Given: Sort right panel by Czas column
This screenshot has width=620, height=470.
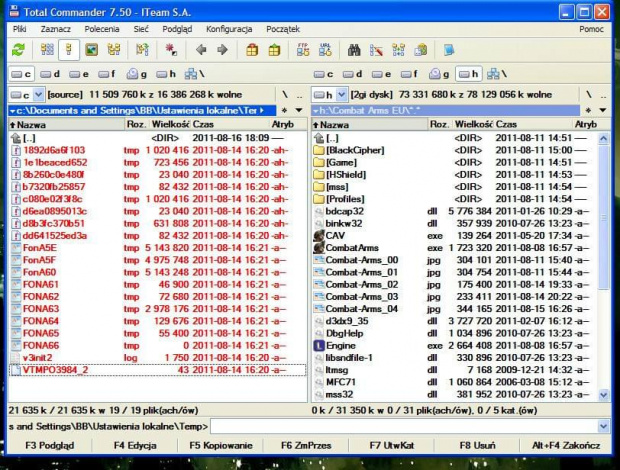Looking at the screenshot, I should 533,125.
